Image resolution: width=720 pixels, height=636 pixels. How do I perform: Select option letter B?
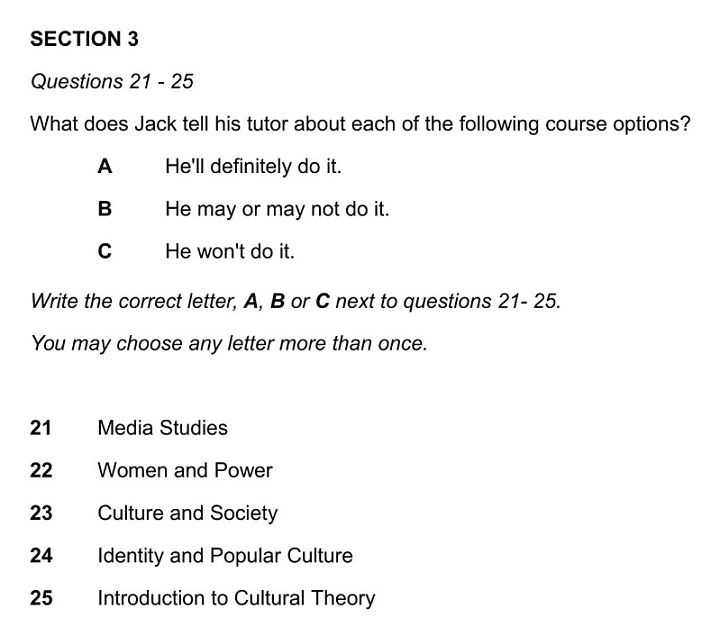[104, 210]
